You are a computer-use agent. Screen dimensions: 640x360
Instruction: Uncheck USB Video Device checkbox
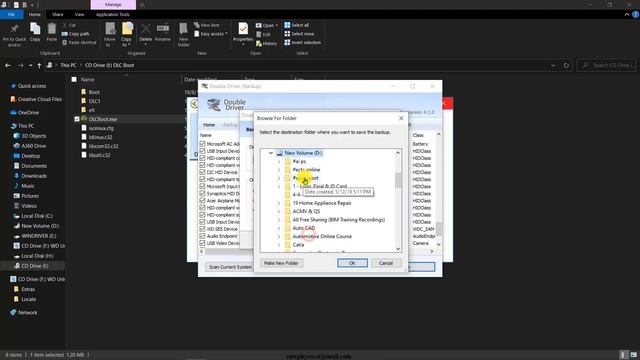[x=202, y=243]
